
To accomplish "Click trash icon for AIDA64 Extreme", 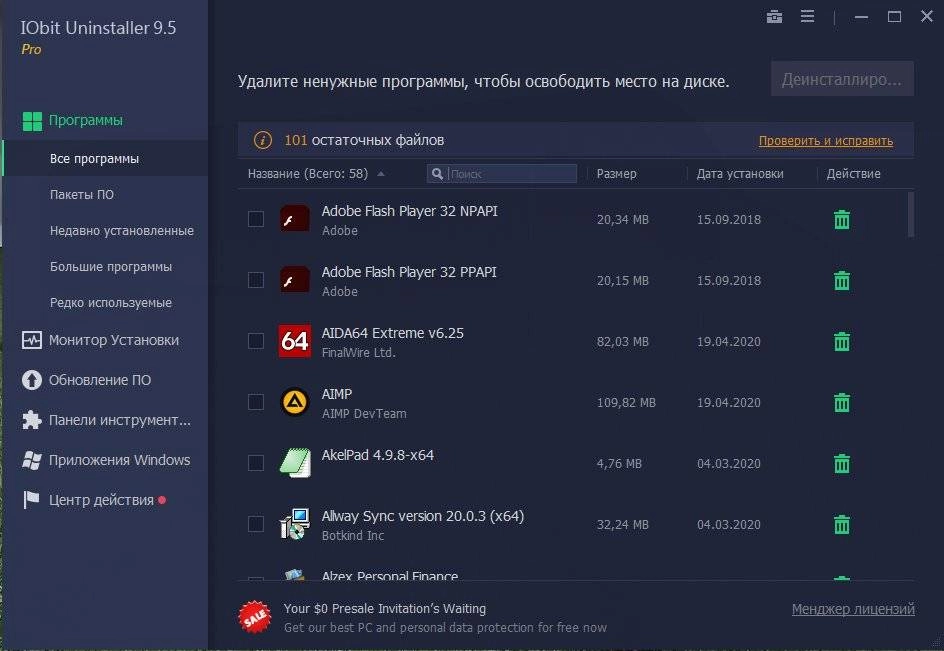I will [842, 341].
